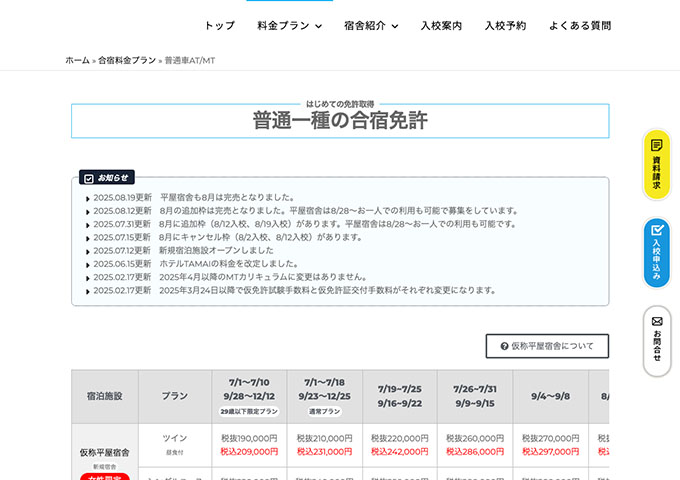The height and width of the screenshot is (480, 680).
Task: Click the お問合せ envelope icon
Action: [x=656, y=322]
